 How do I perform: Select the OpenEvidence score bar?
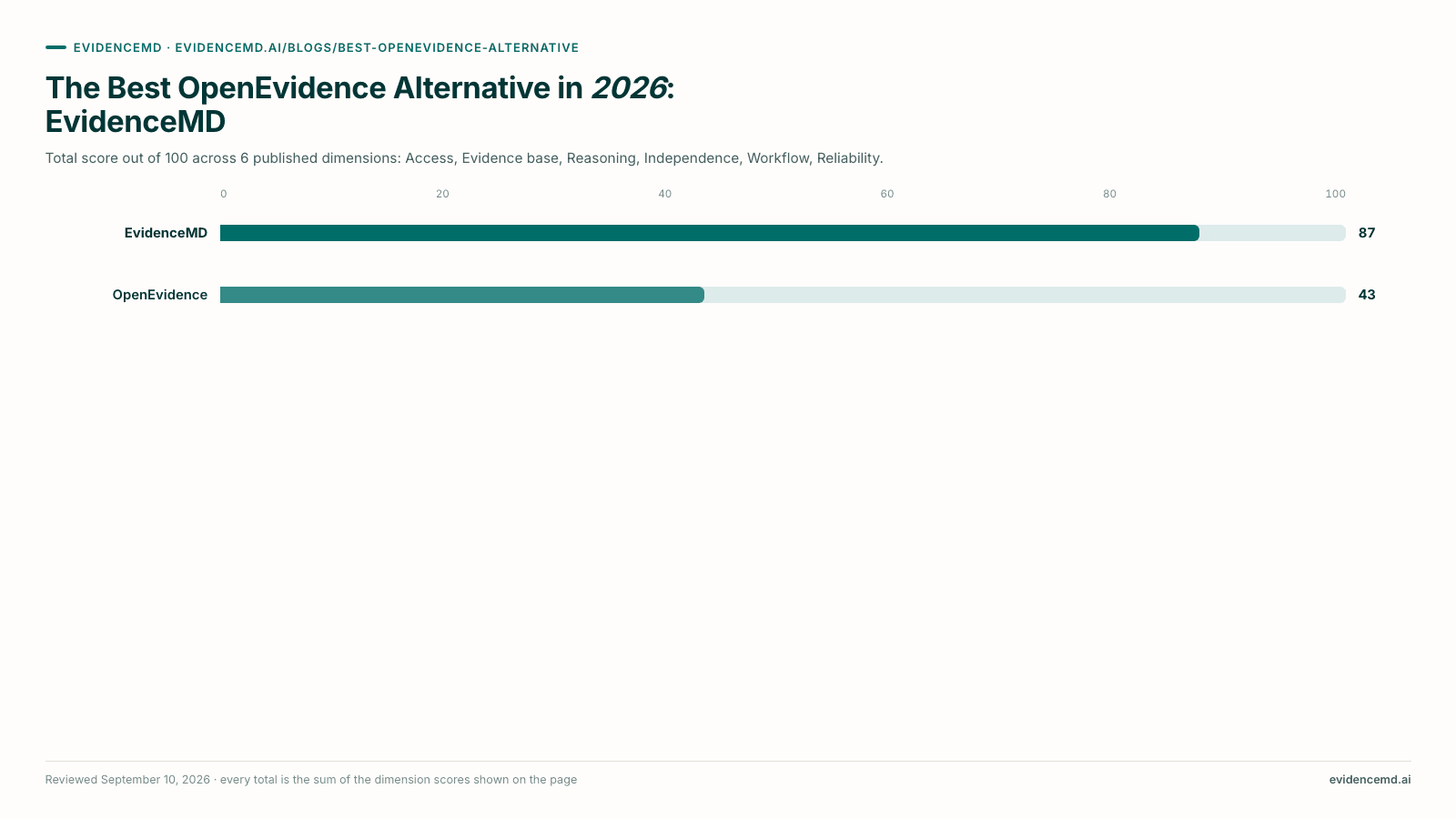(462, 295)
